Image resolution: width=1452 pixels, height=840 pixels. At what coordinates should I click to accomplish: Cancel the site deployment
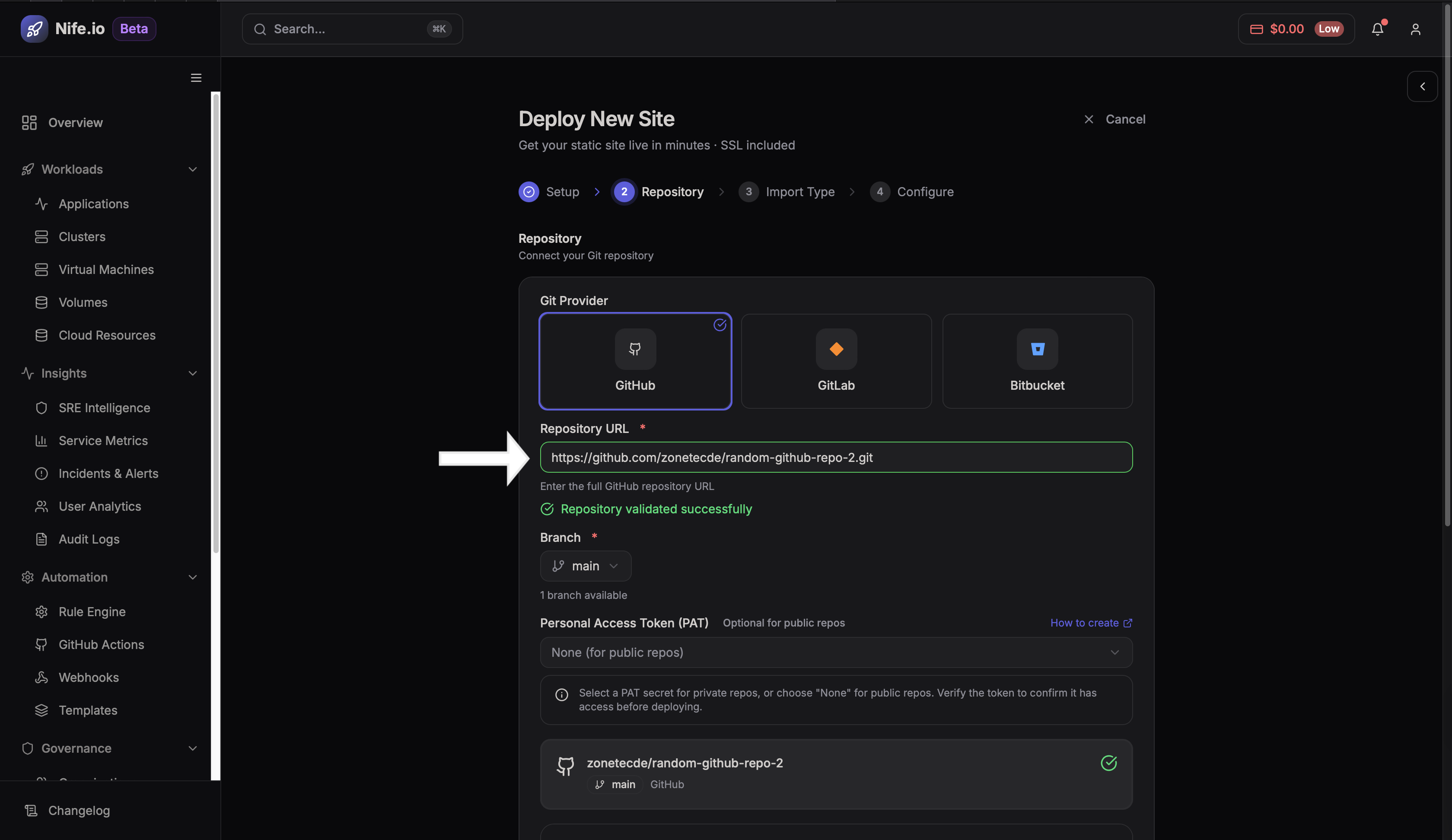1114,119
